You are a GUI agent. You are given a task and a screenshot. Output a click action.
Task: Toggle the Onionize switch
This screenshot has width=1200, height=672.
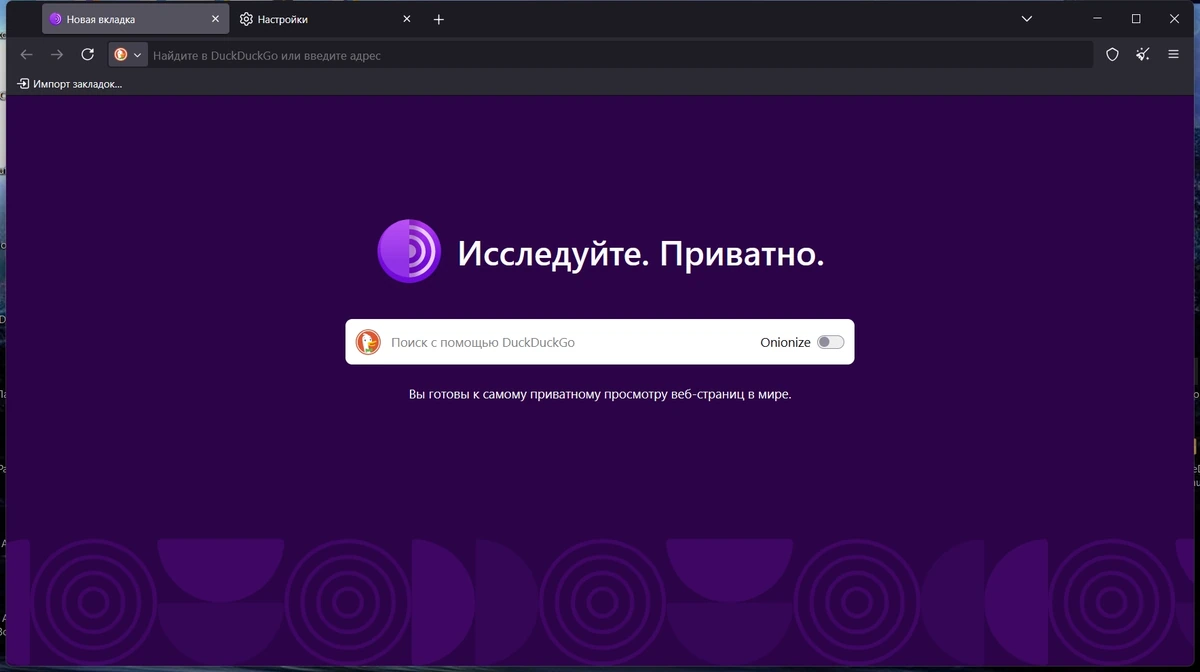(x=830, y=342)
